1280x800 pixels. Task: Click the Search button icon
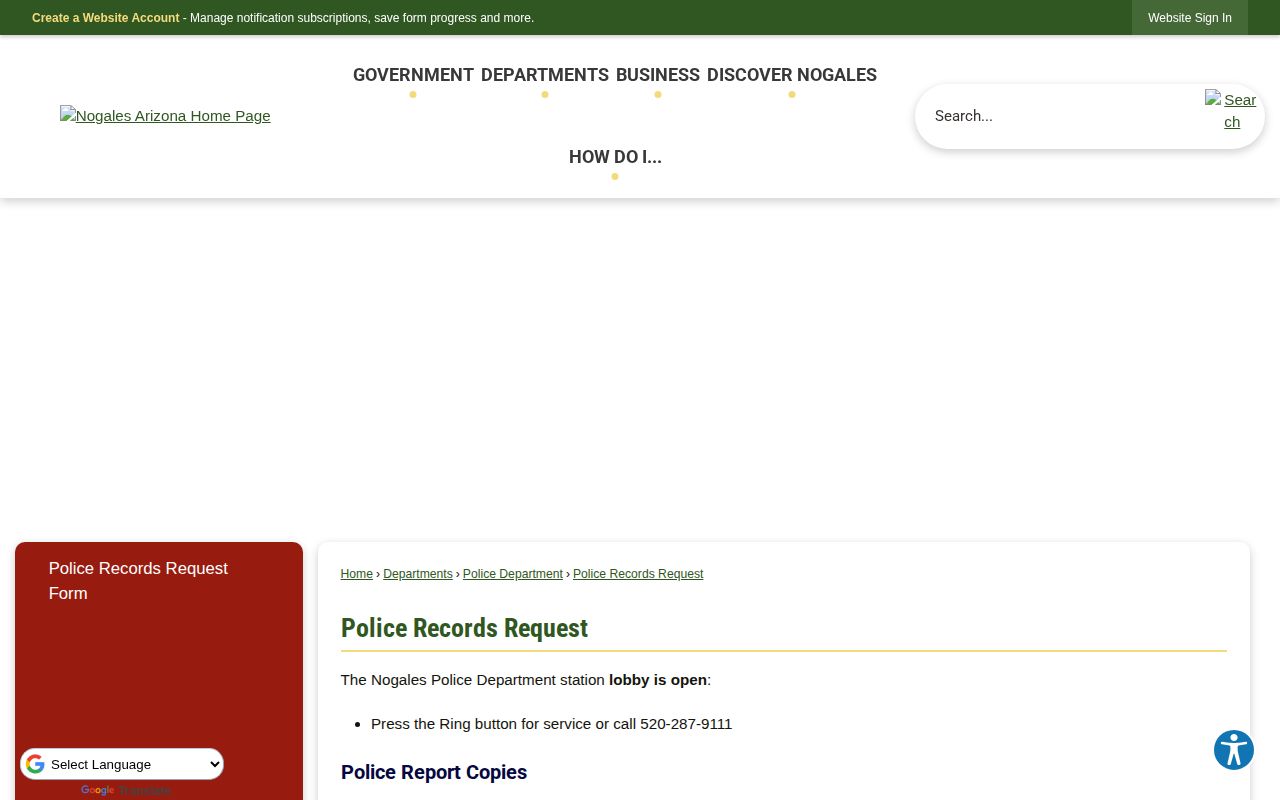coord(1231,110)
